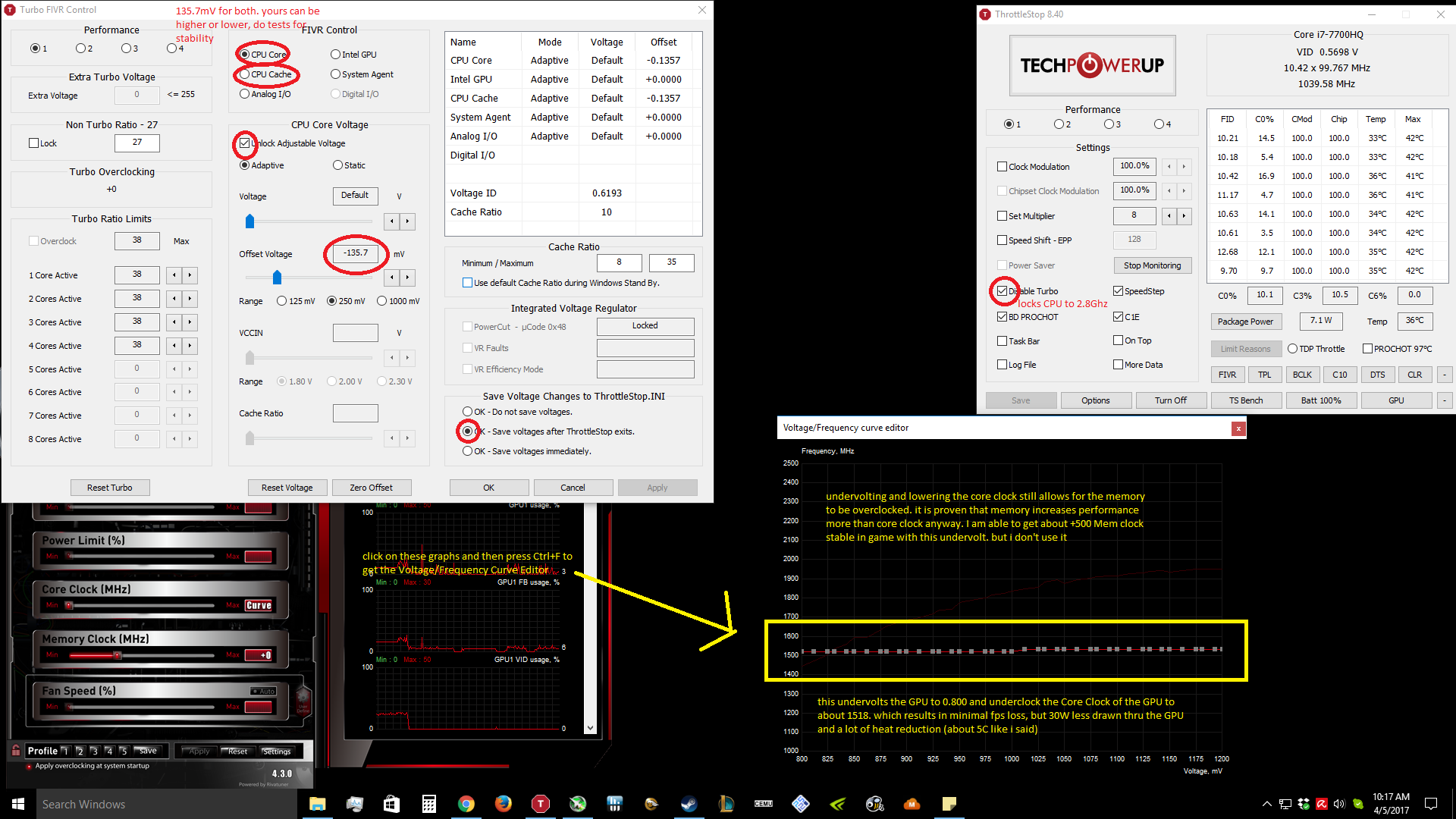Image resolution: width=1456 pixels, height=819 pixels.
Task: Click Reset Voltage in FIVR Control
Action: tap(287, 488)
